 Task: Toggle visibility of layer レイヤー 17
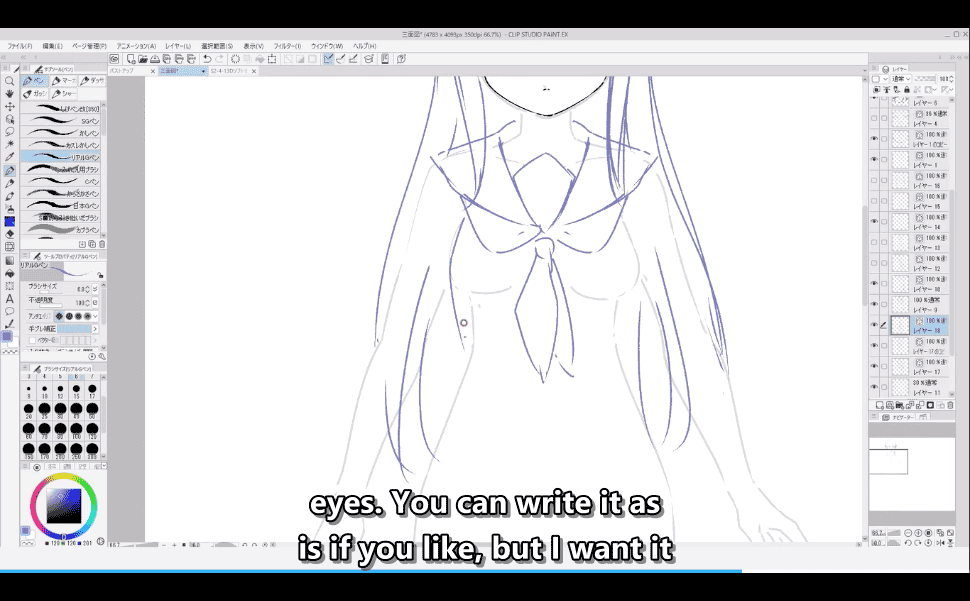tap(874, 366)
